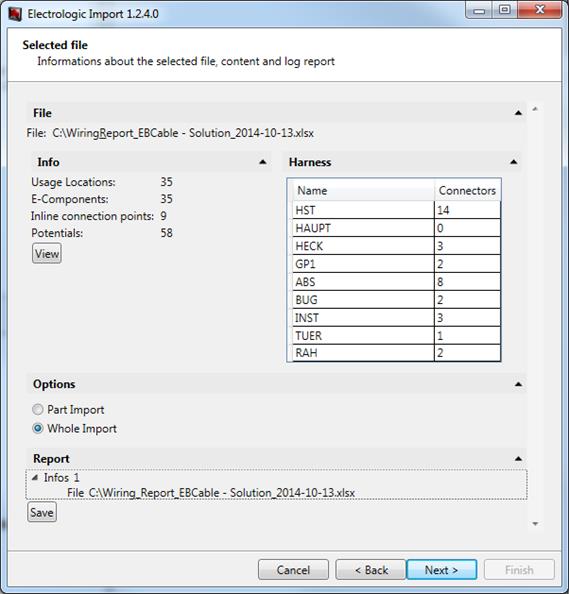The width and height of the screenshot is (569, 594).
Task: Sort harness table by Connectors header
Action: [x=467, y=190]
